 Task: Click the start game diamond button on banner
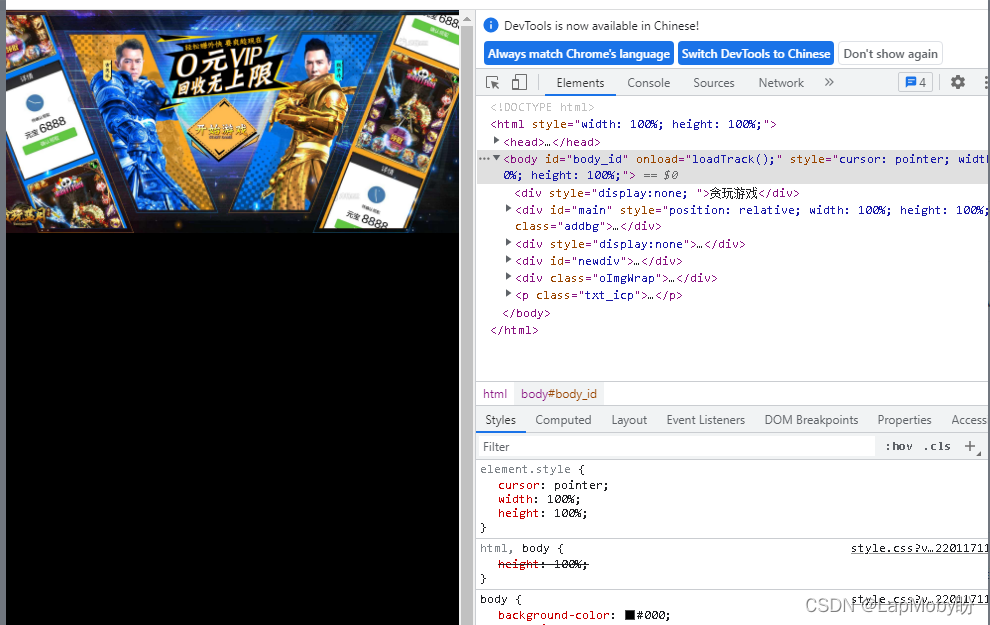(221, 130)
